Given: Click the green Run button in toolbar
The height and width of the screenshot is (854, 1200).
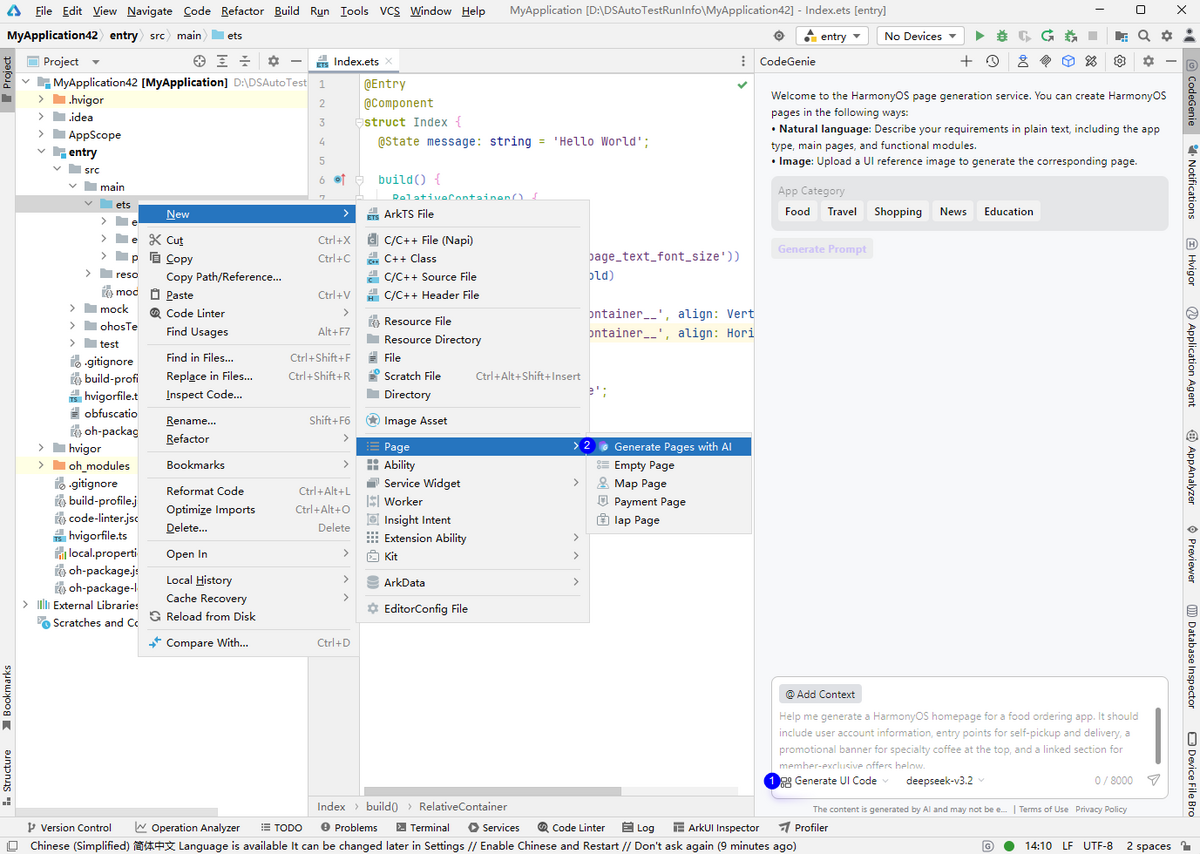Looking at the screenshot, I should tap(980, 36).
